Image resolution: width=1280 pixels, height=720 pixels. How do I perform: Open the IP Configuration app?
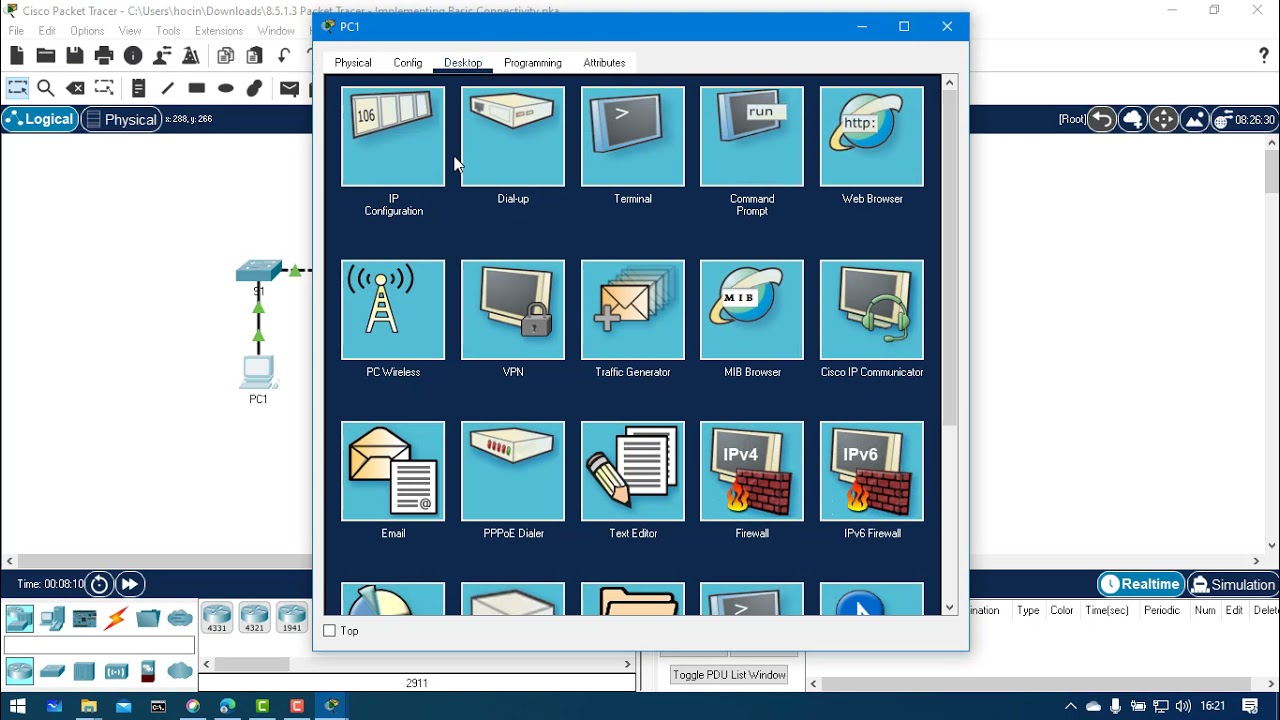tap(393, 136)
